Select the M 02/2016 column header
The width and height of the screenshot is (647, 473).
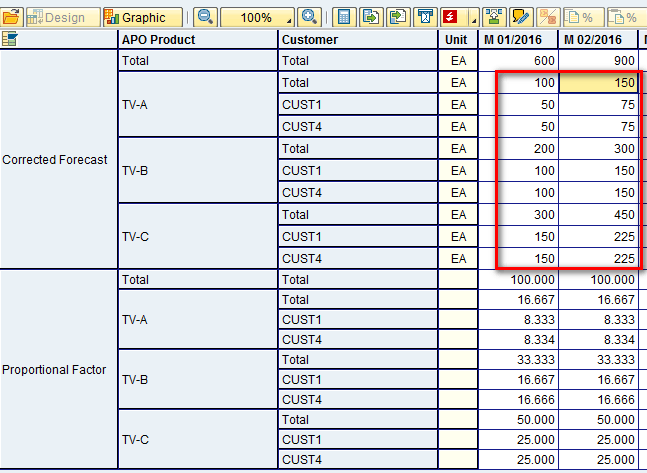pyautogui.click(x=598, y=40)
